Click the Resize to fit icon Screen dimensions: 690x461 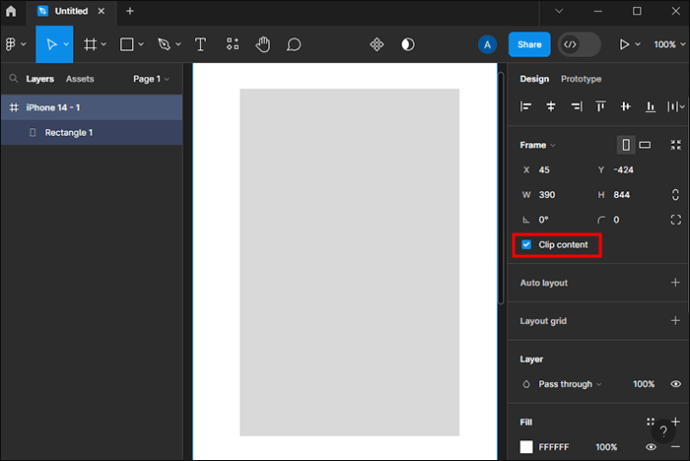[x=676, y=145]
